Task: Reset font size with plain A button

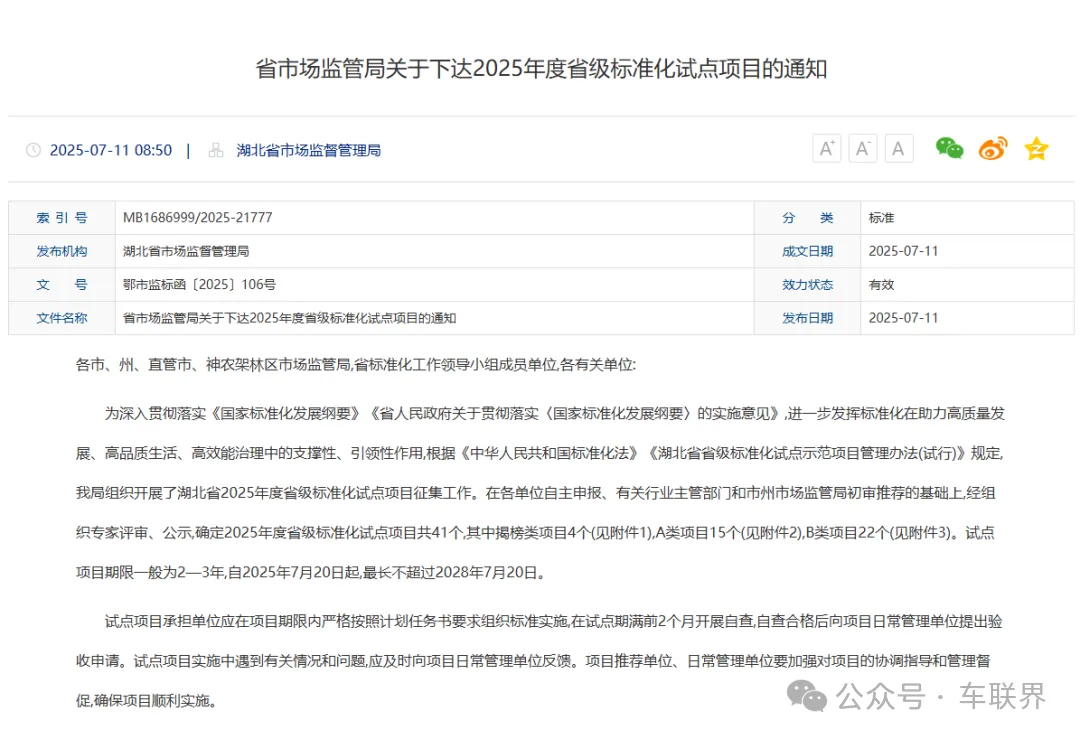Action: (x=898, y=149)
